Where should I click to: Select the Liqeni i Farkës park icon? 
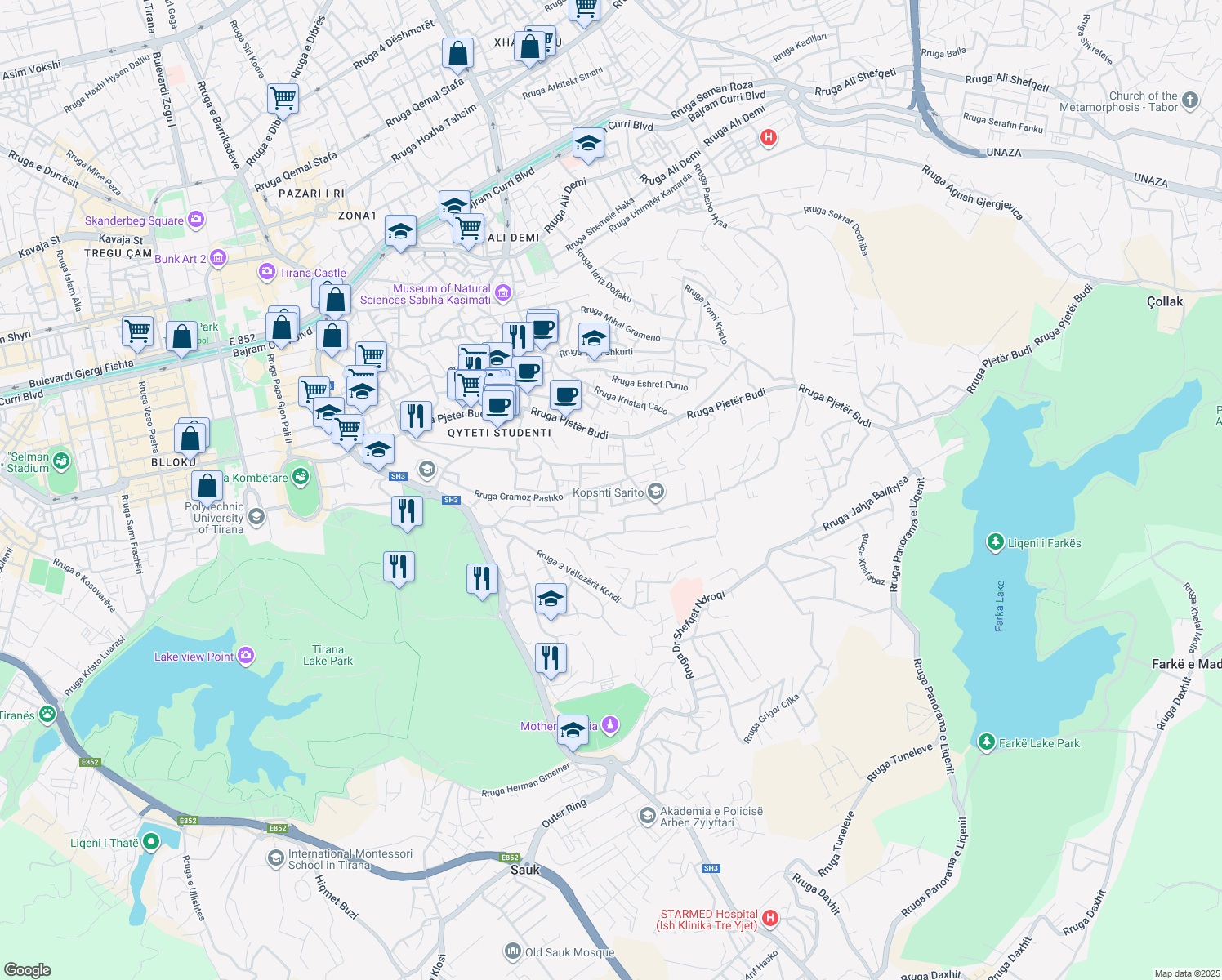click(x=995, y=542)
